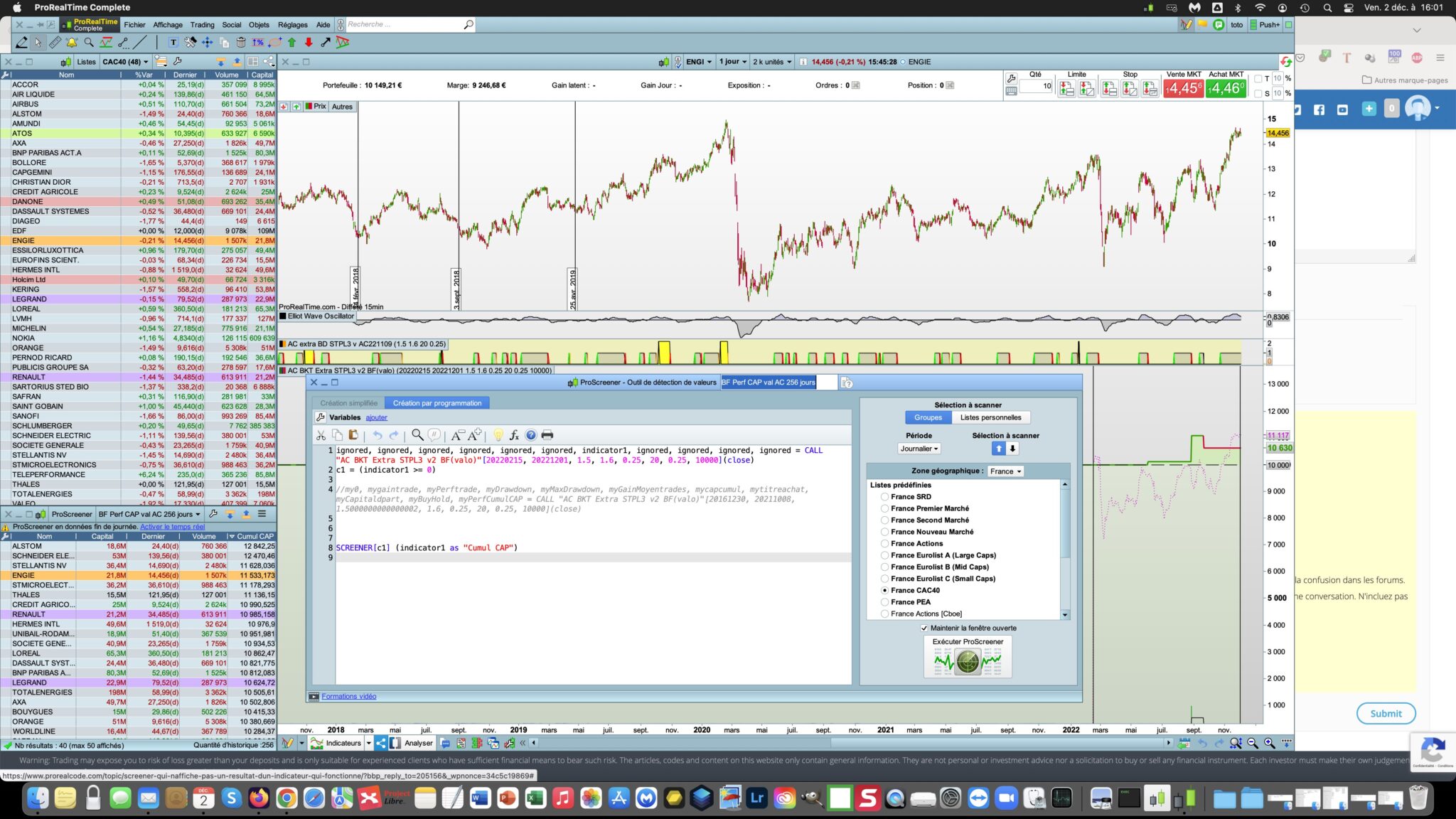Viewport: 1456px width, 819px height.
Task: Select the France PEA radio button
Action: (x=884, y=602)
